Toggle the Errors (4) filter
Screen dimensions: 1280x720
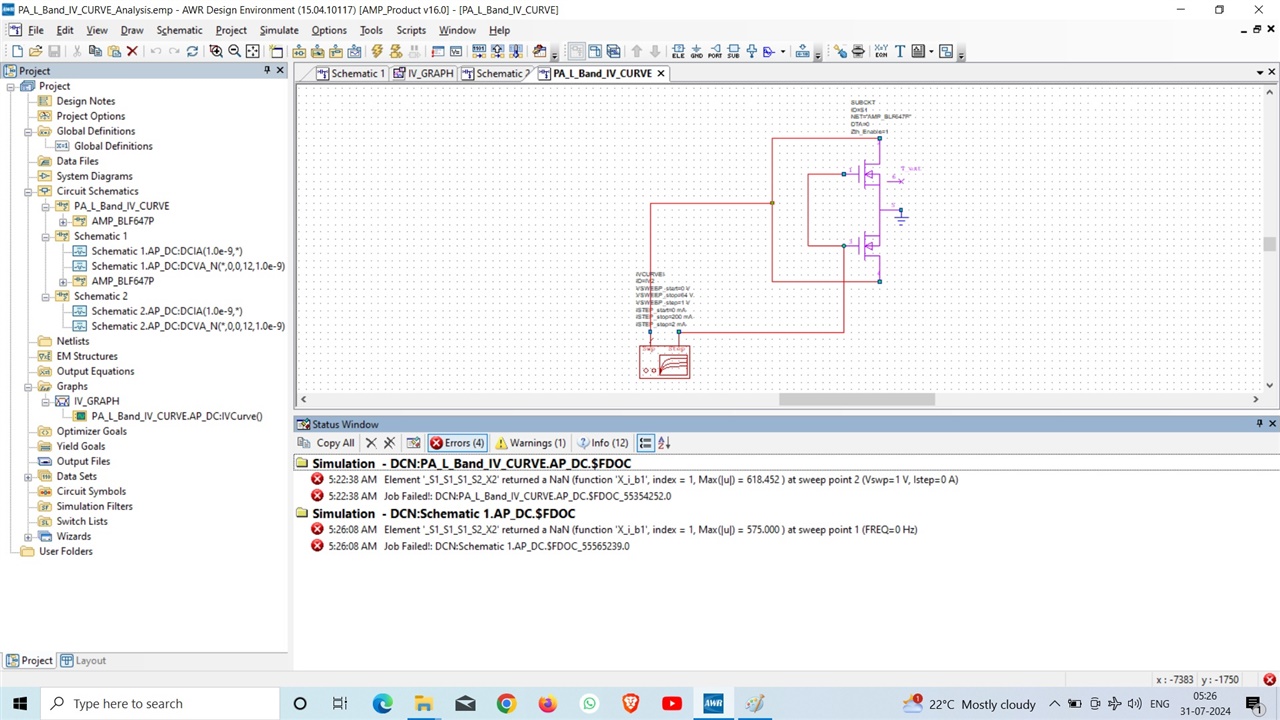[x=457, y=443]
